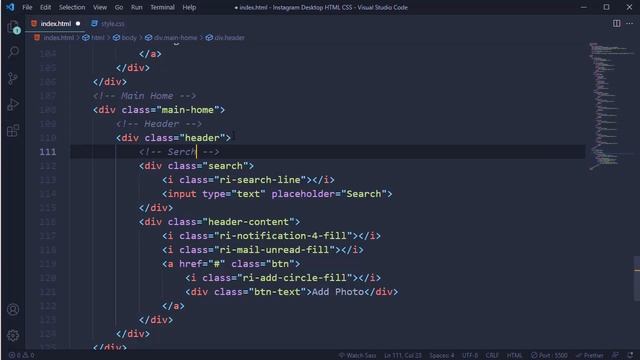Viewport: 640px width, 360px height.
Task: Split the editor to the right
Action: tap(616, 24)
